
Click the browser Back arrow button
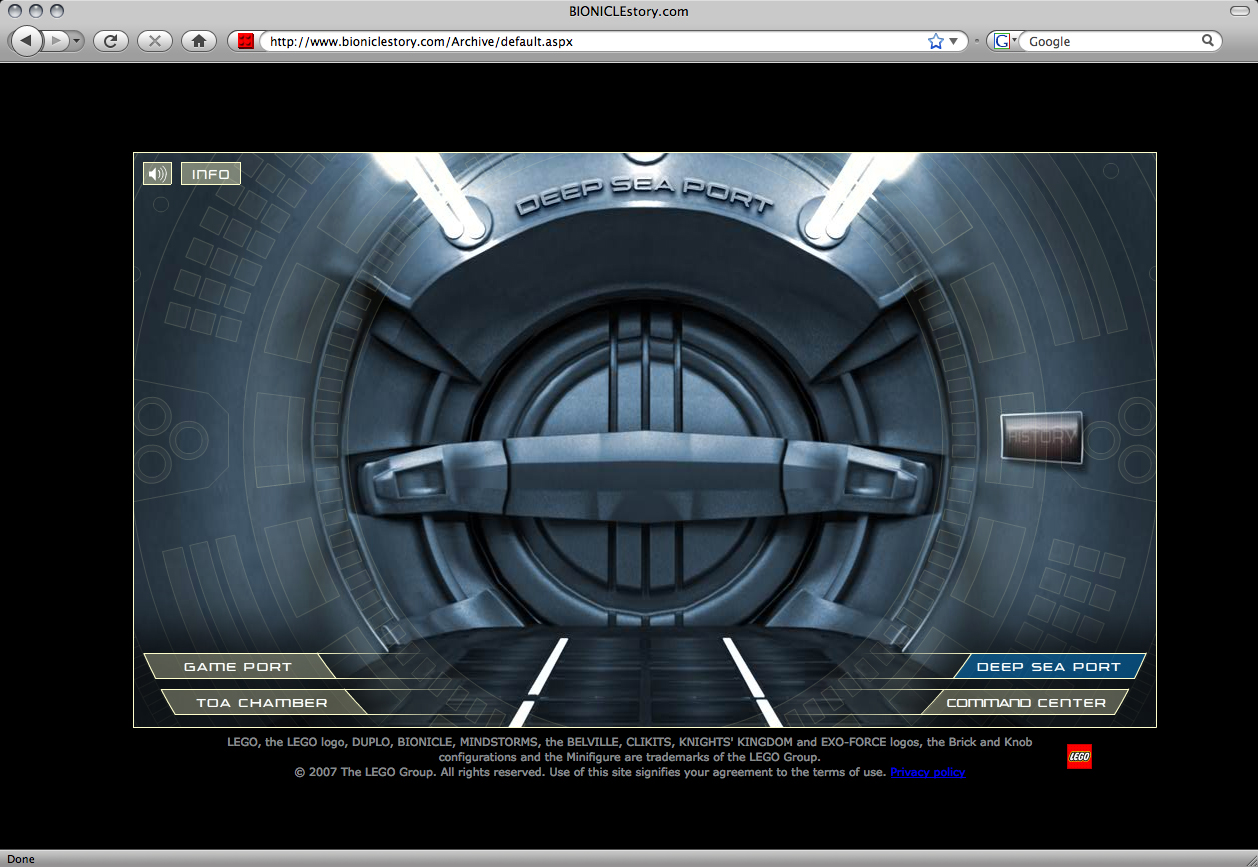26,41
